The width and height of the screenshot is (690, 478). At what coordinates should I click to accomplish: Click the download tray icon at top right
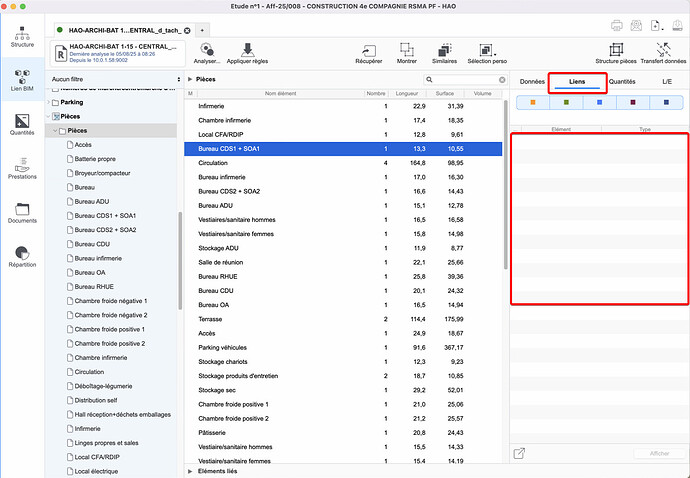(677, 26)
